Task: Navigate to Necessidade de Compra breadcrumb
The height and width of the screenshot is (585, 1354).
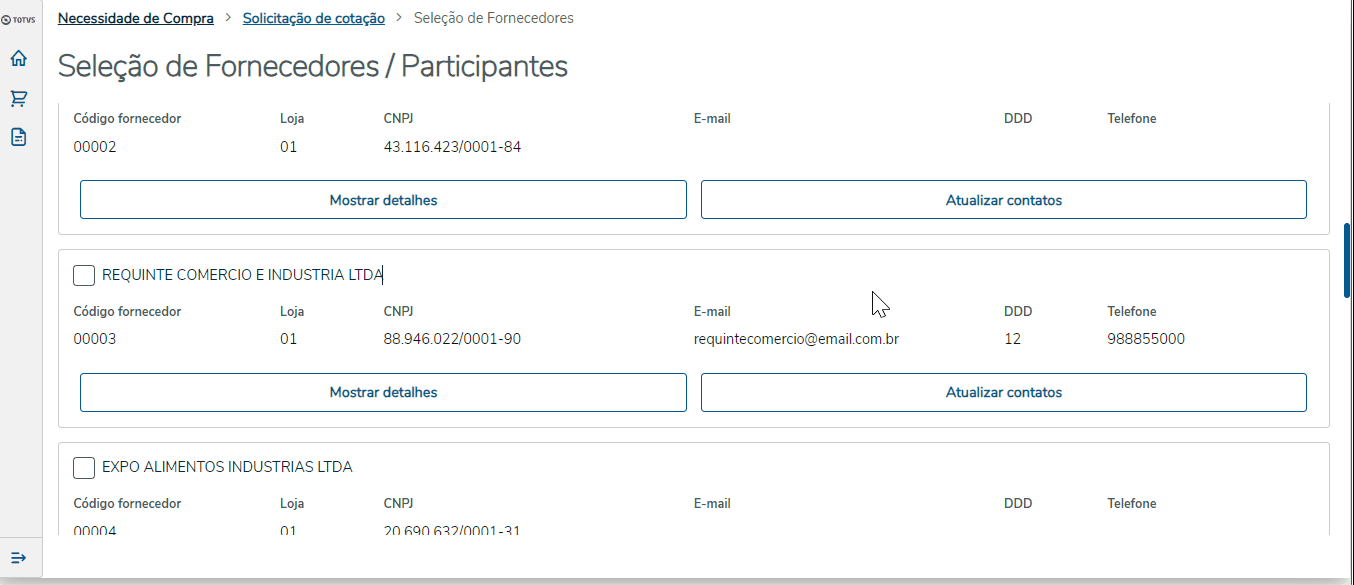Action: click(x=136, y=18)
